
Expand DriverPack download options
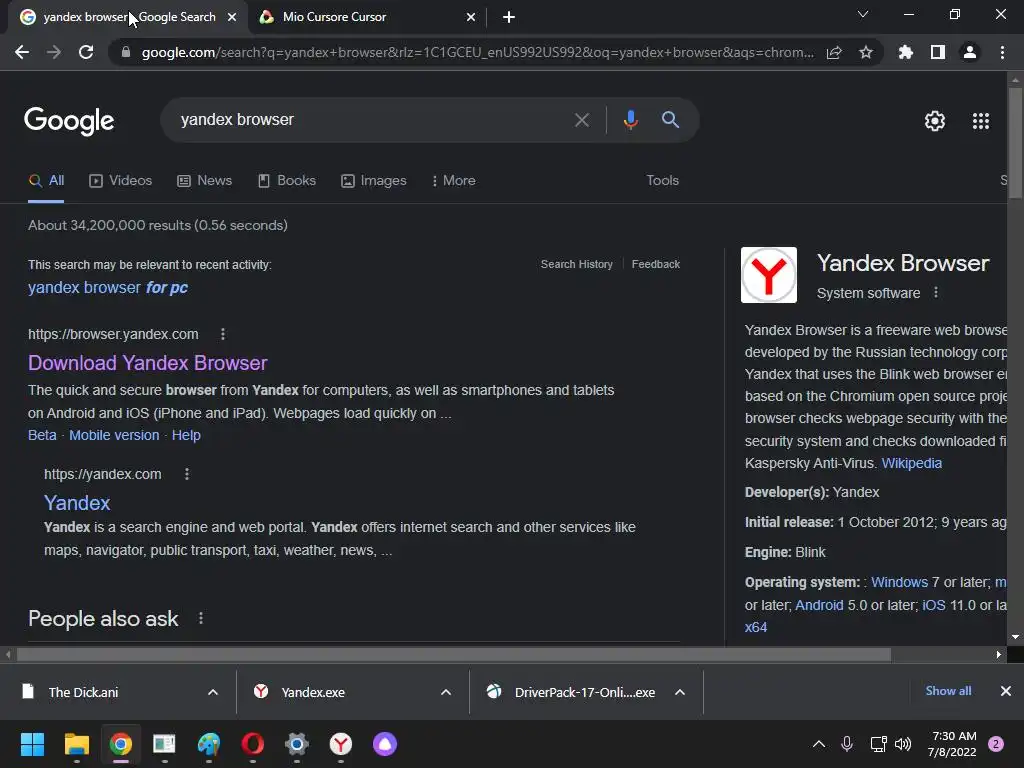point(680,692)
